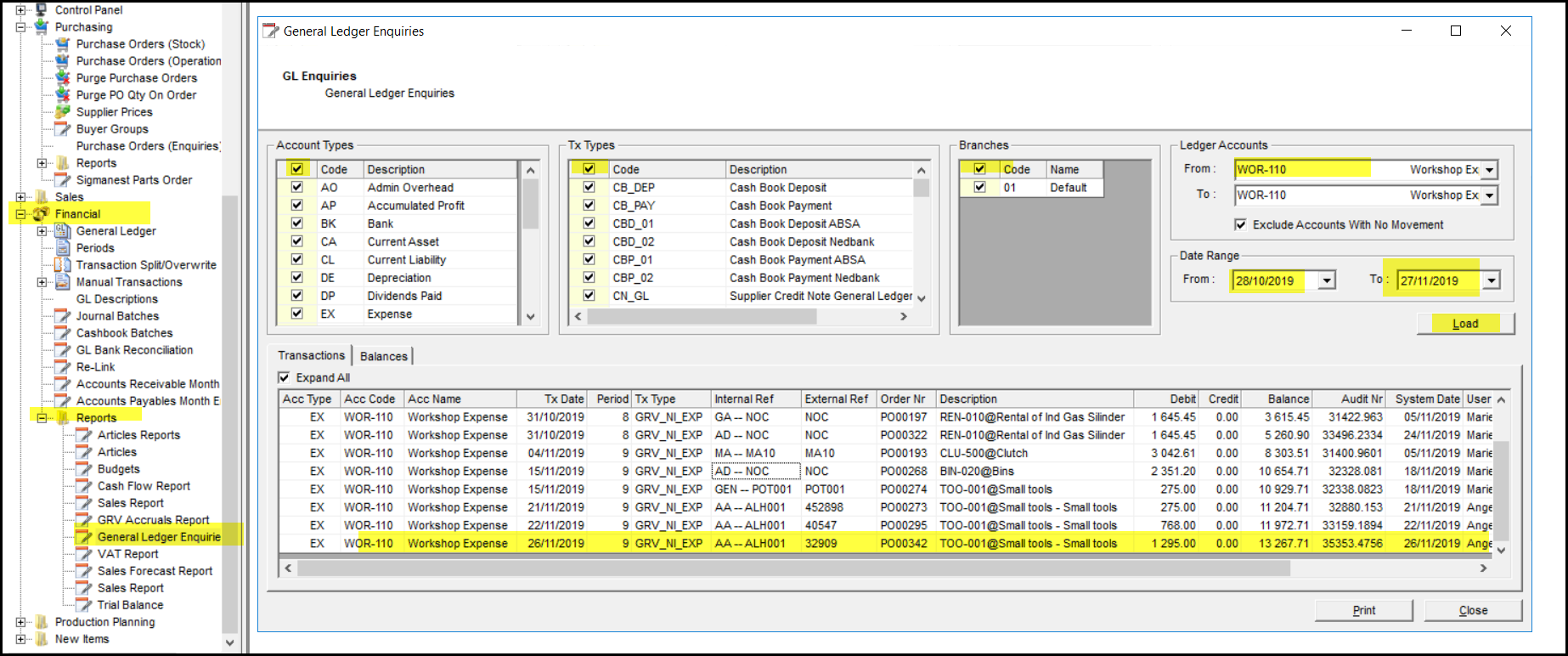
Task: Collapse the Financial tree node
Action: pos(20,214)
